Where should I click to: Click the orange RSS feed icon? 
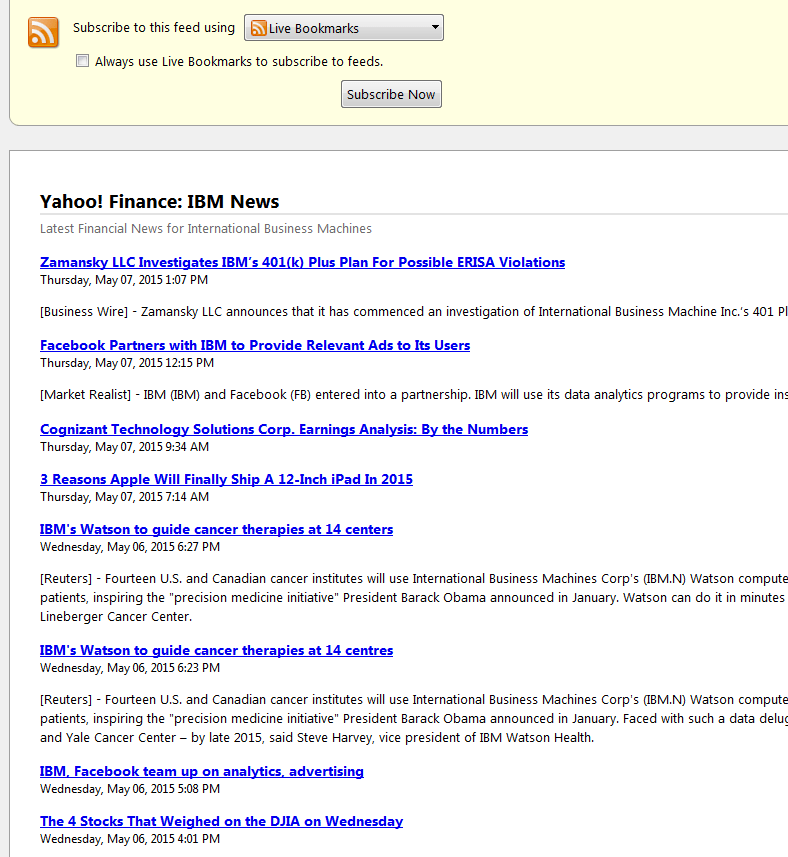[x=43, y=32]
